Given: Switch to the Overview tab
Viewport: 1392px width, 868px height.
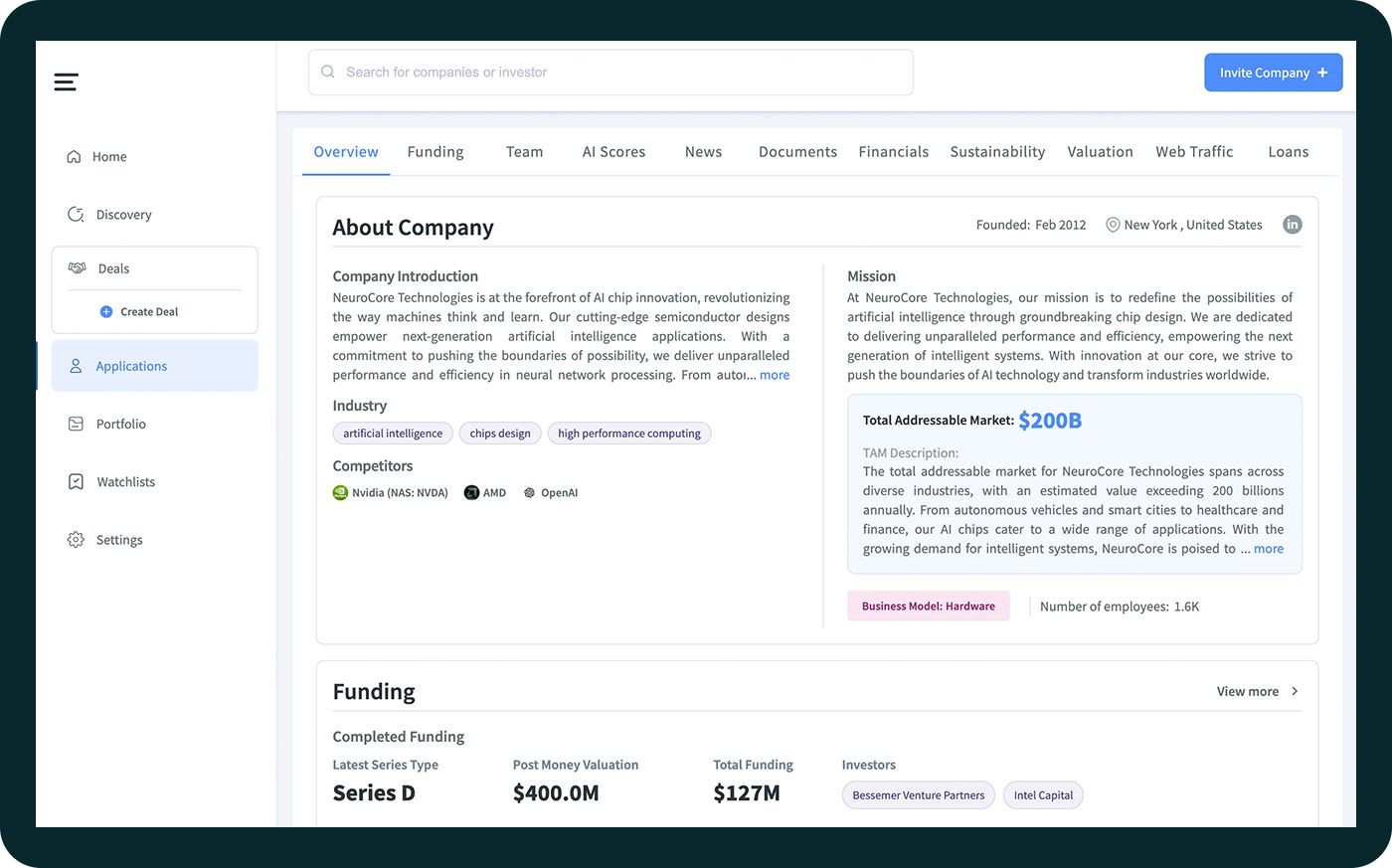Looking at the screenshot, I should (x=346, y=151).
